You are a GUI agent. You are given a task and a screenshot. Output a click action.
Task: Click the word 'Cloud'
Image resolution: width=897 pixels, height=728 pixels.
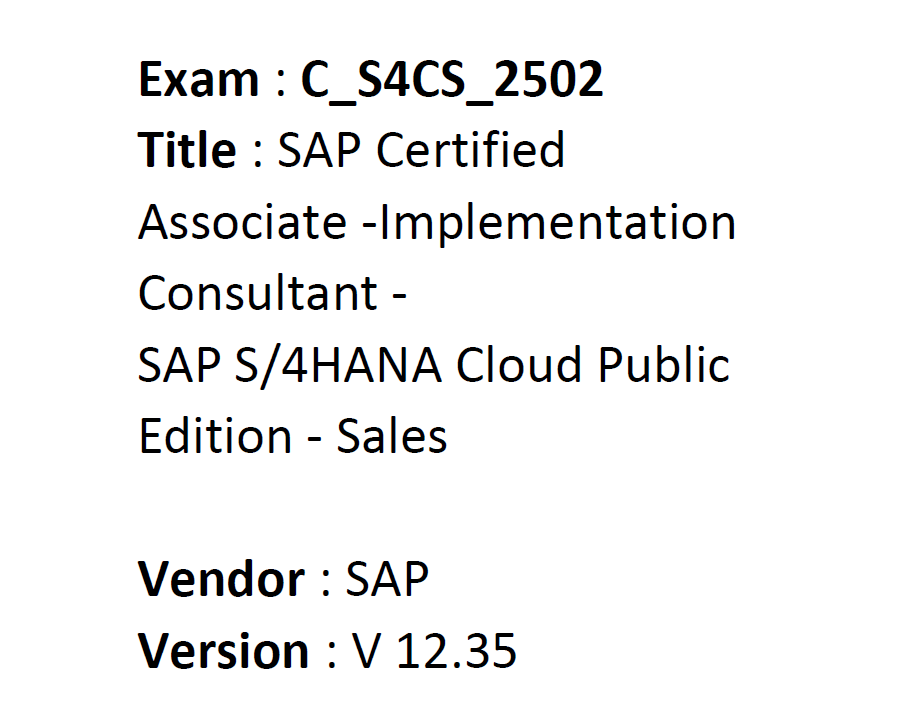click(x=519, y=364)
